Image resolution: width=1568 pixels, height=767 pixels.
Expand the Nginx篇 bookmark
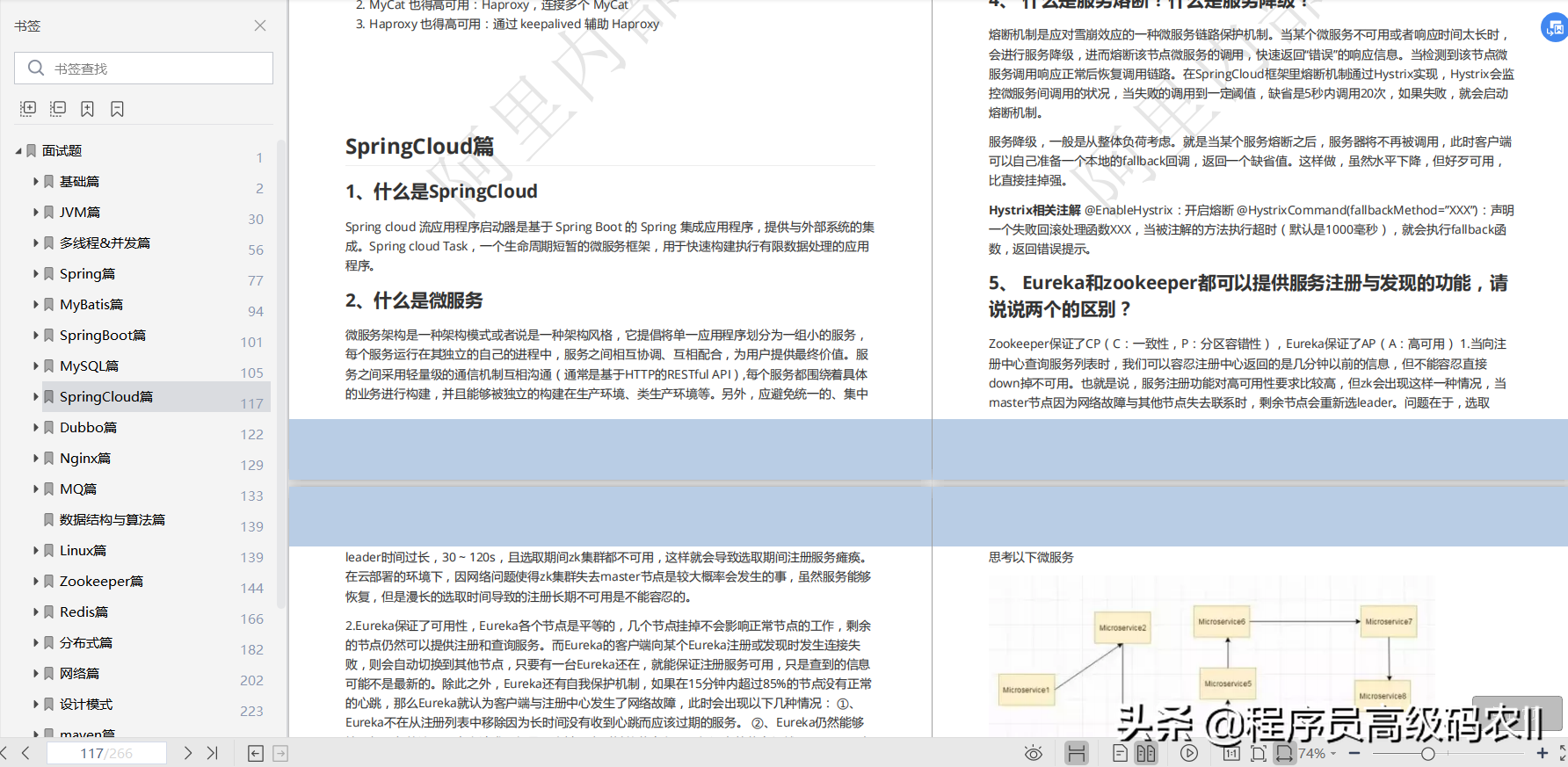click(x=36, y=458)
